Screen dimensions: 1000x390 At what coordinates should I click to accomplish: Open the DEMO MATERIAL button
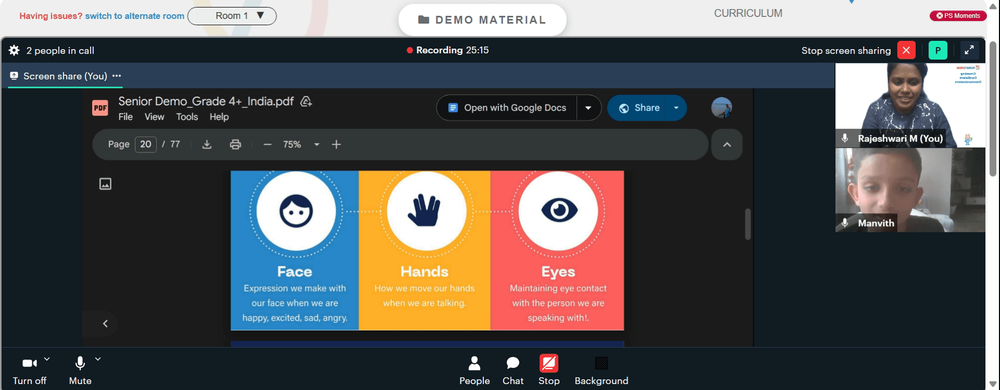(x=482, y=20)
